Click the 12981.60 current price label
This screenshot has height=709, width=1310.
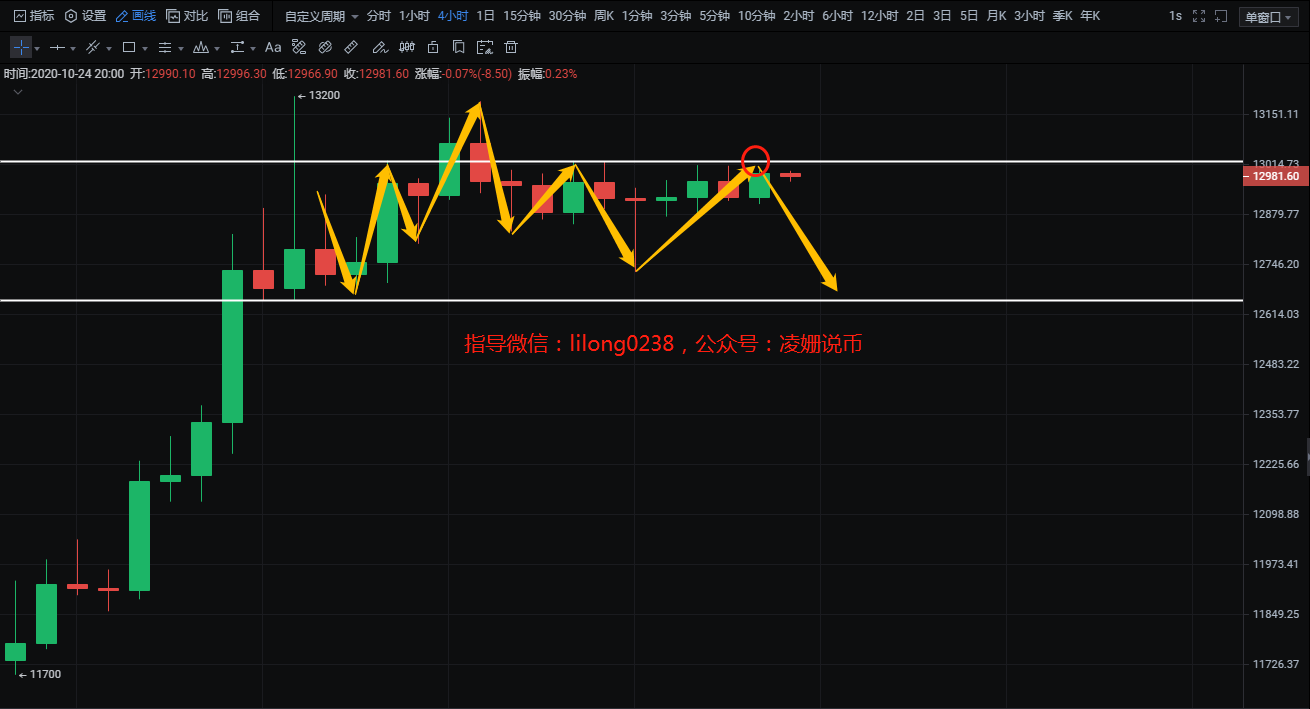coord(1275,176)
